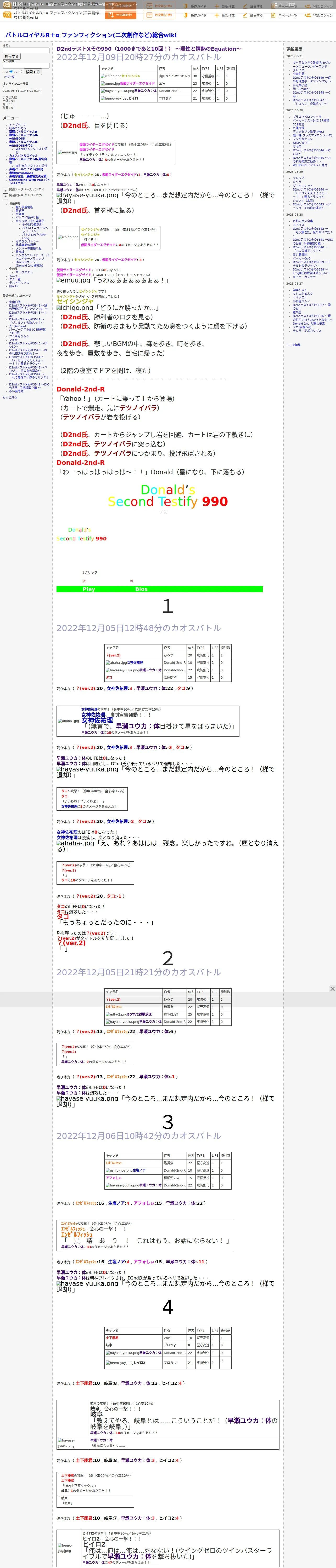
Task: Click the ichigo.jpg image in attack box
Action: (68, 237)
